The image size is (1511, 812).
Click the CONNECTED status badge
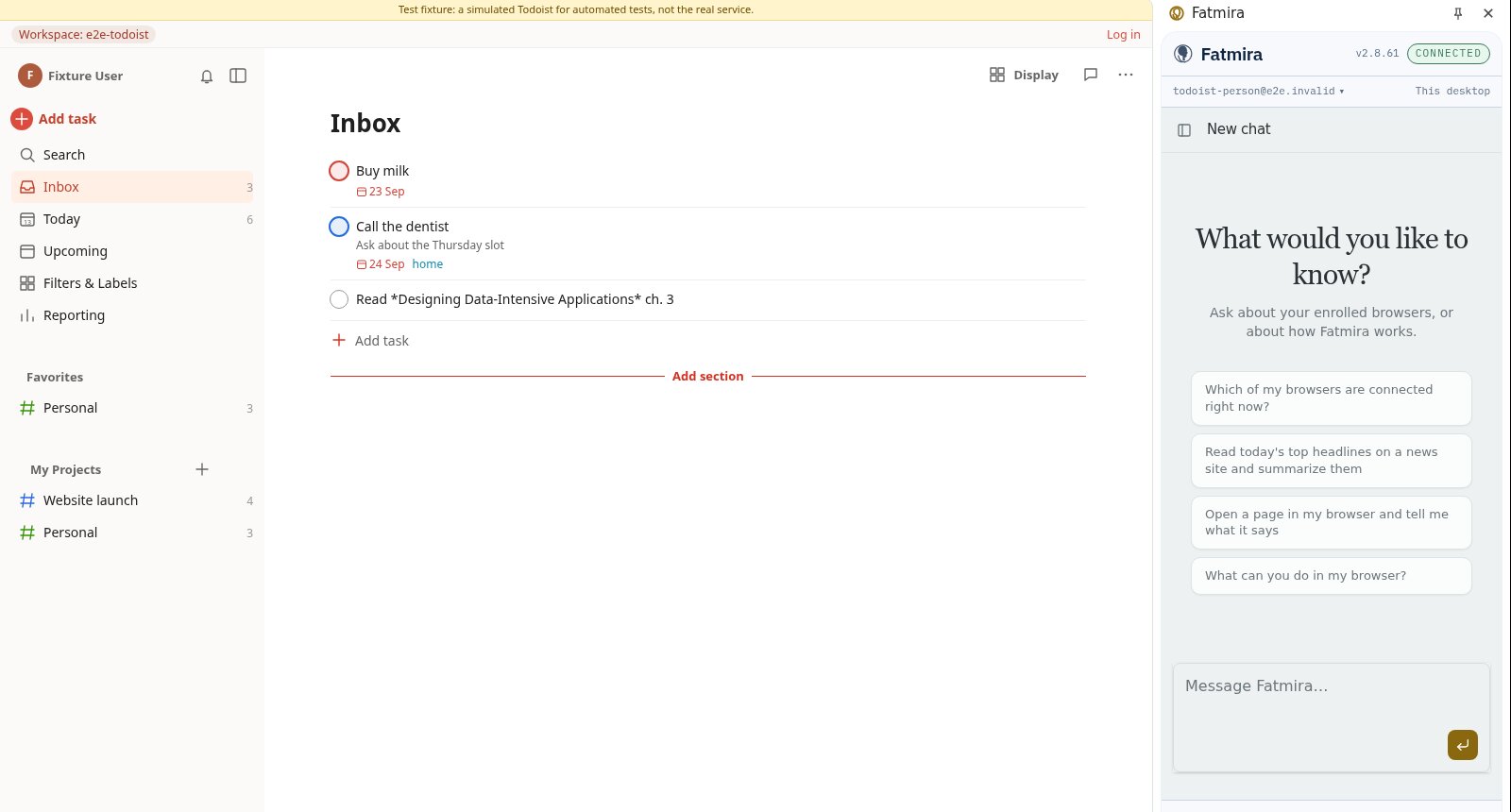coord(1449,54)
